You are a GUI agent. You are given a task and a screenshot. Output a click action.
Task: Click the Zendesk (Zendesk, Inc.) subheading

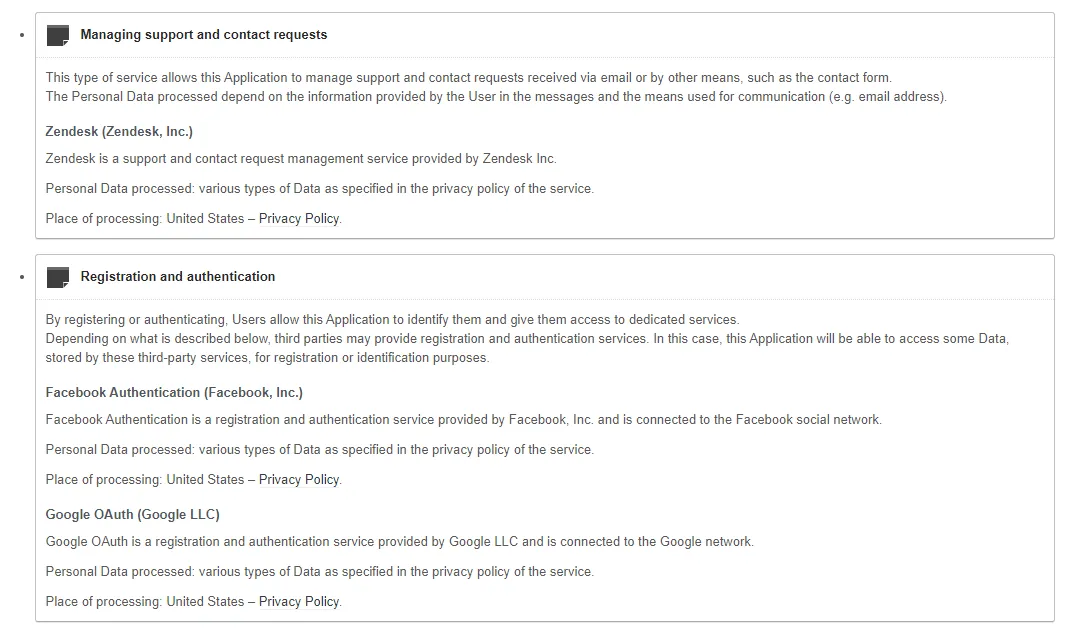pos(119,132)
